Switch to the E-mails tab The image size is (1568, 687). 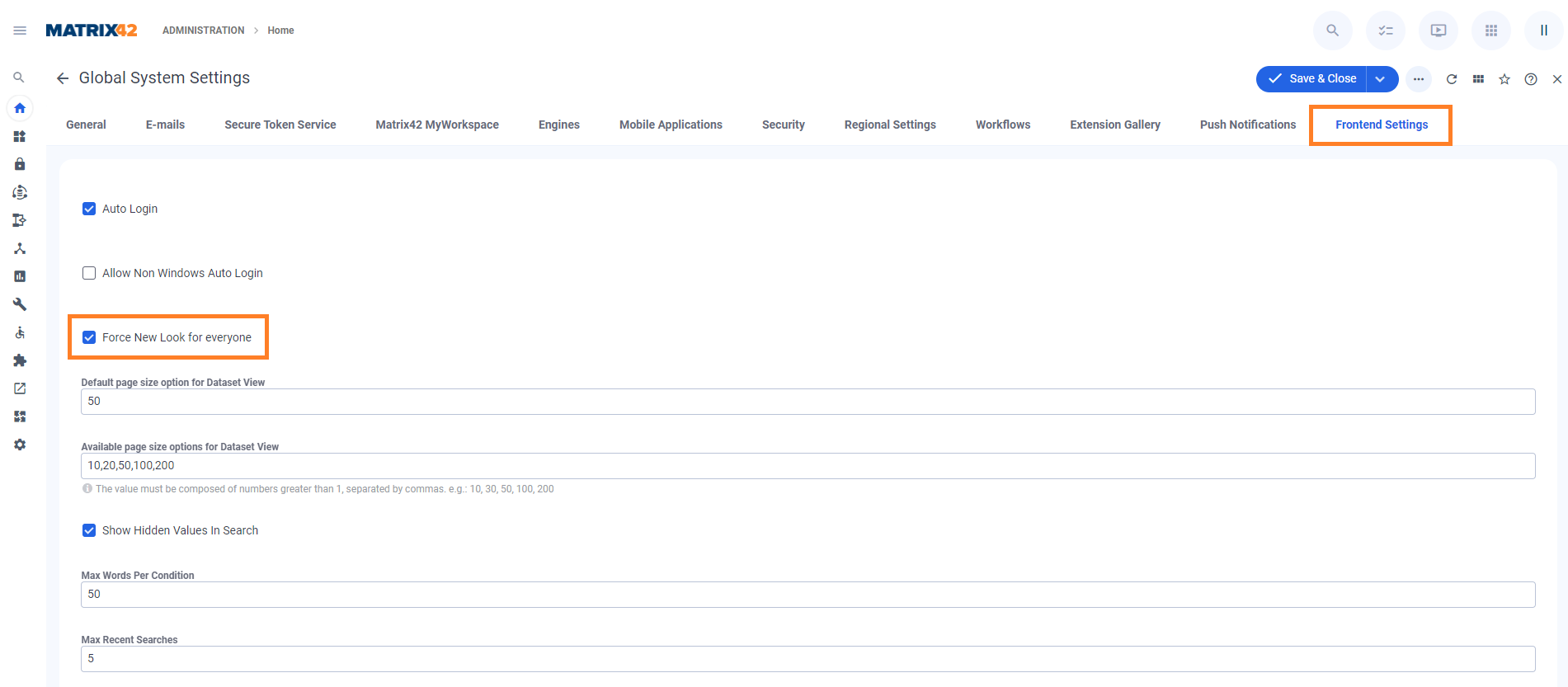pos(165,125)
